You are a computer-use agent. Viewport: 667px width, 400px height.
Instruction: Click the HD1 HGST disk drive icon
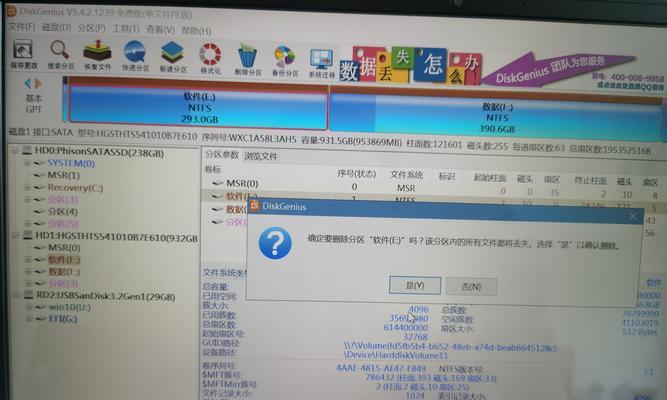click(x=28, y=235)
